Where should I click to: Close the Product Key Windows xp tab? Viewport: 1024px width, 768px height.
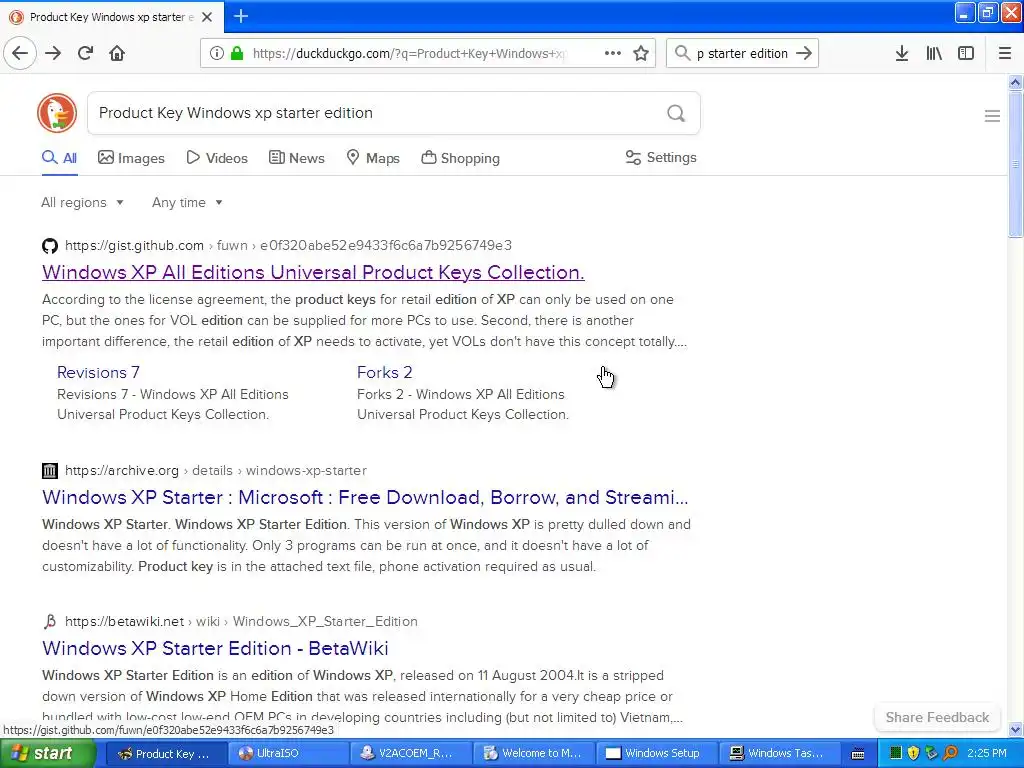[207, 17]
